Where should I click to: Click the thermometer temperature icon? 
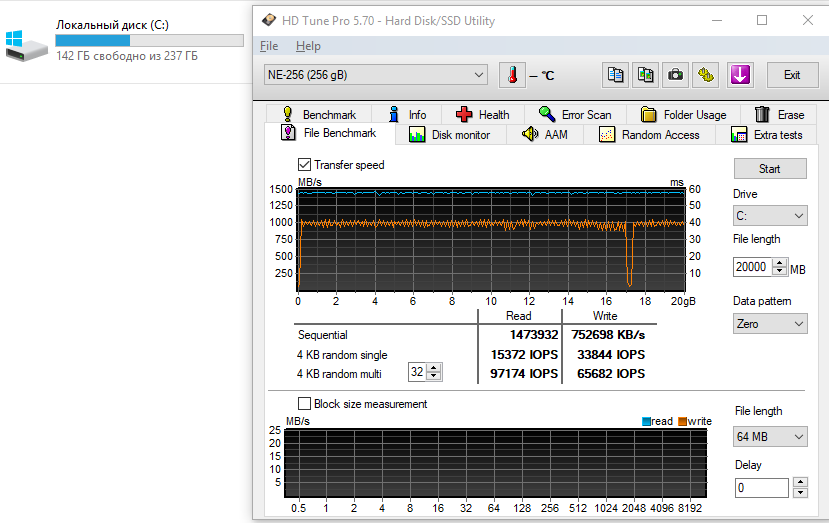point(512,75)
